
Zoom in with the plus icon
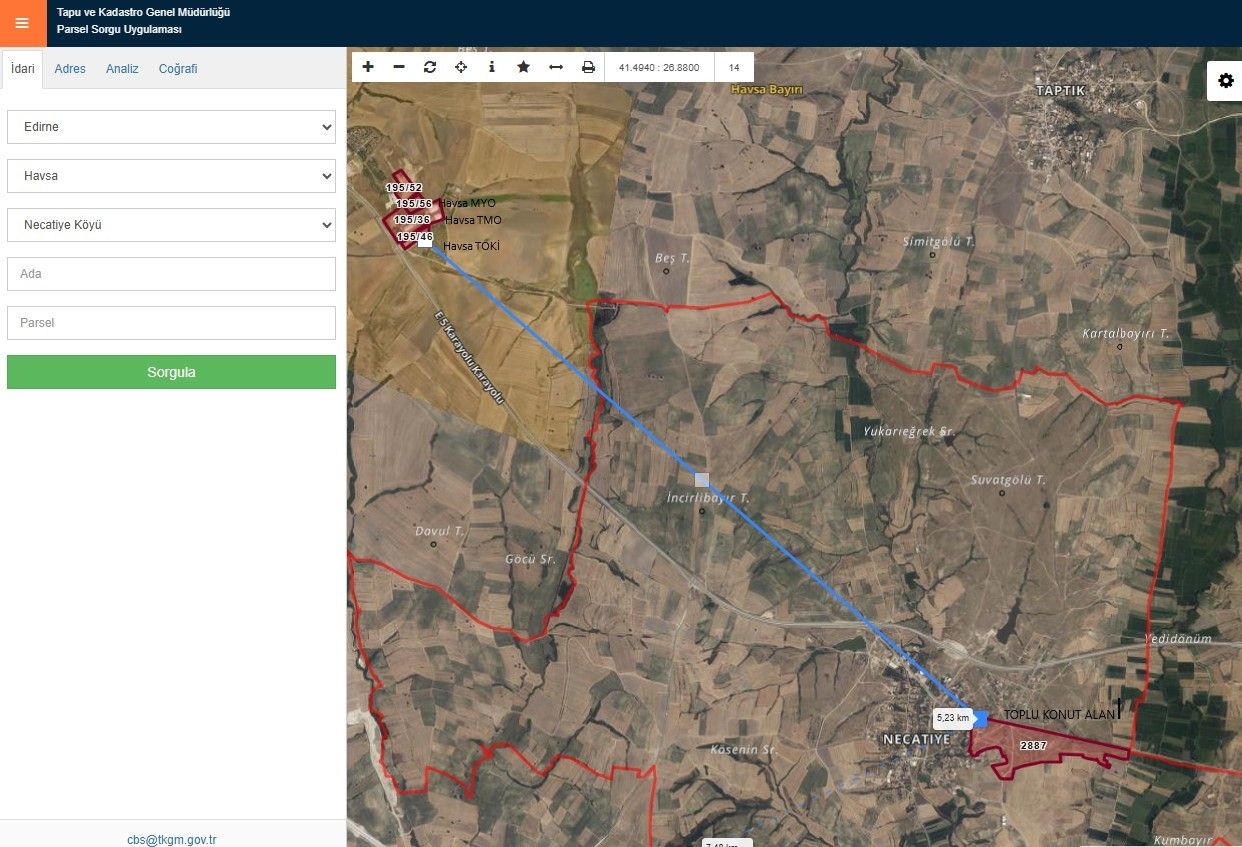point(368,67)
